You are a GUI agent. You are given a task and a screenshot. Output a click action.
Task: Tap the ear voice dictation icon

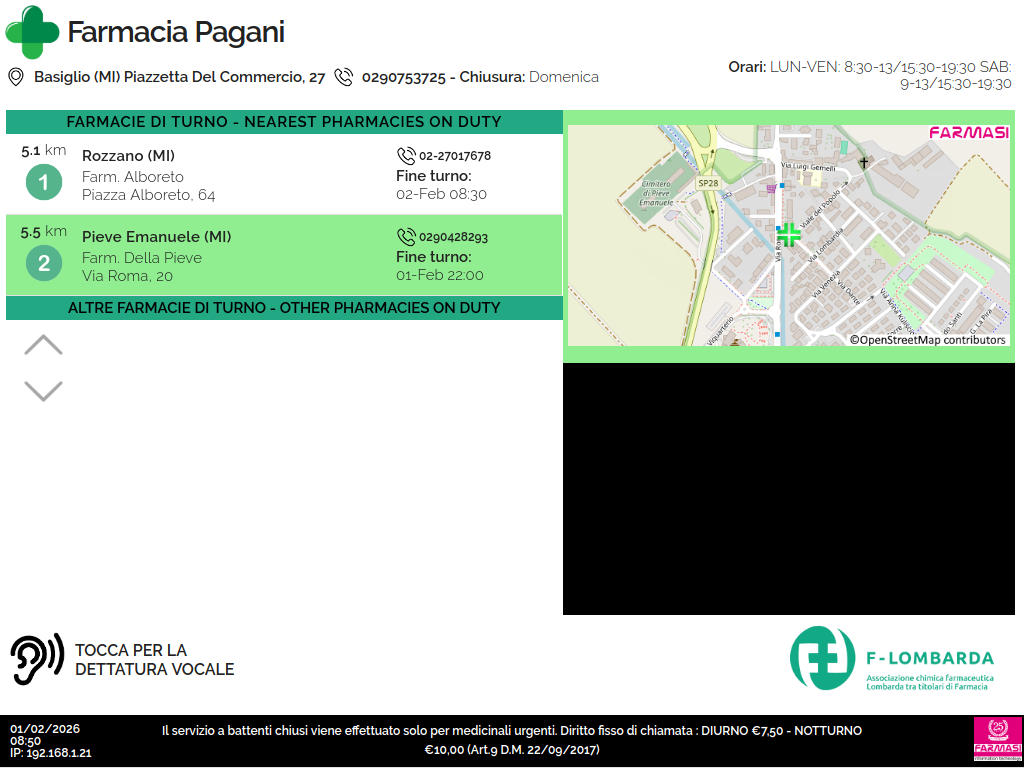(x=37, y=659)
